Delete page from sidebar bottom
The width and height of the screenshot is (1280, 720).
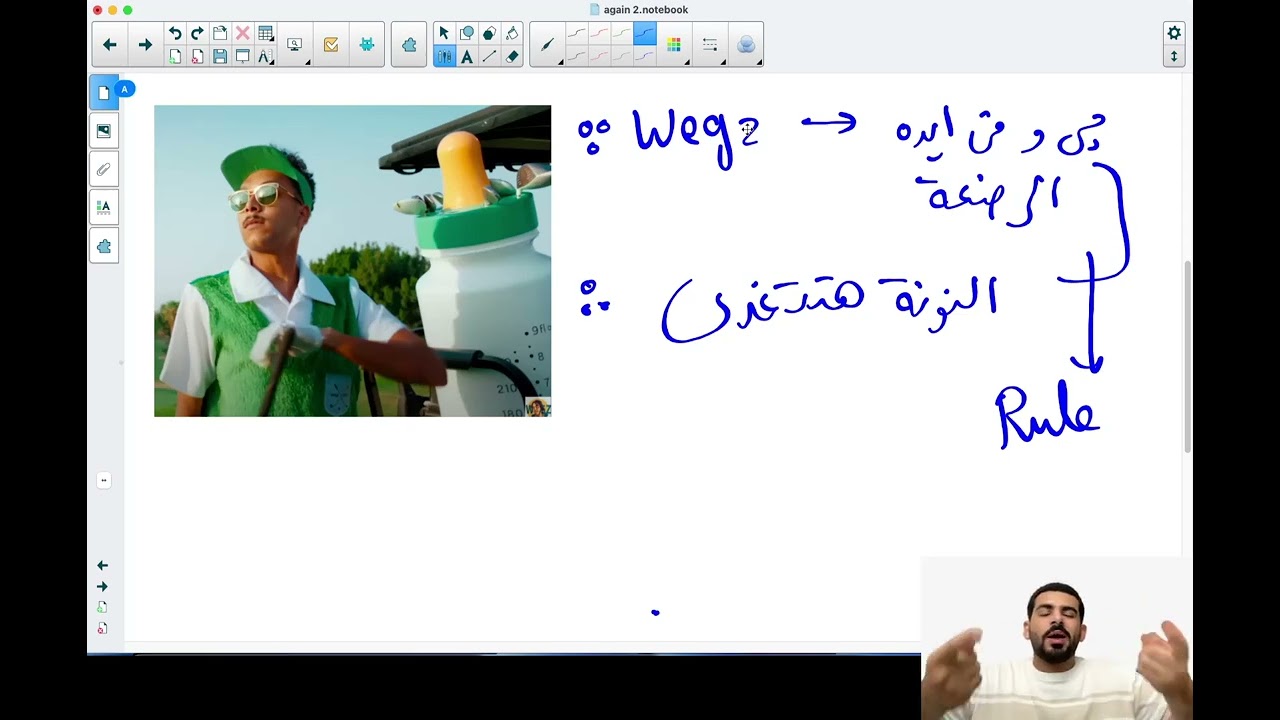[x=102, y=628]
